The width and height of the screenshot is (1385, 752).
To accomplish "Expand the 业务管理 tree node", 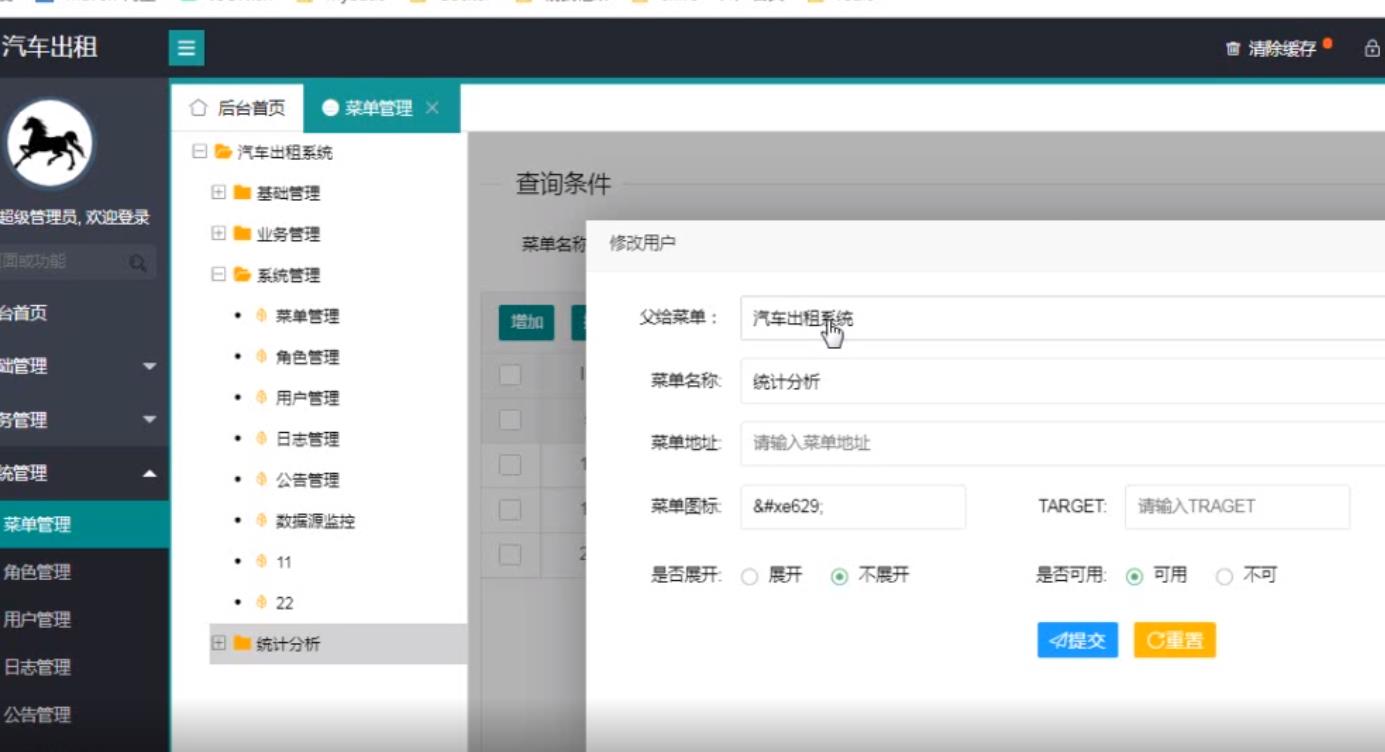I will (218, 233).
